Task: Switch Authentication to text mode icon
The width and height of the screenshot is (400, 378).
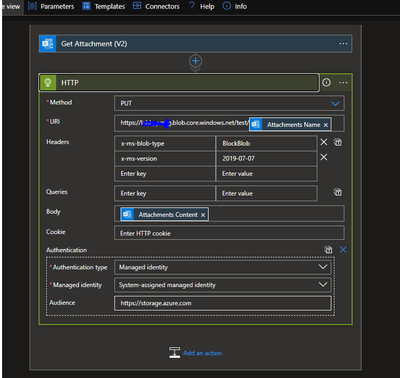Action: click(x=328, y=250)
